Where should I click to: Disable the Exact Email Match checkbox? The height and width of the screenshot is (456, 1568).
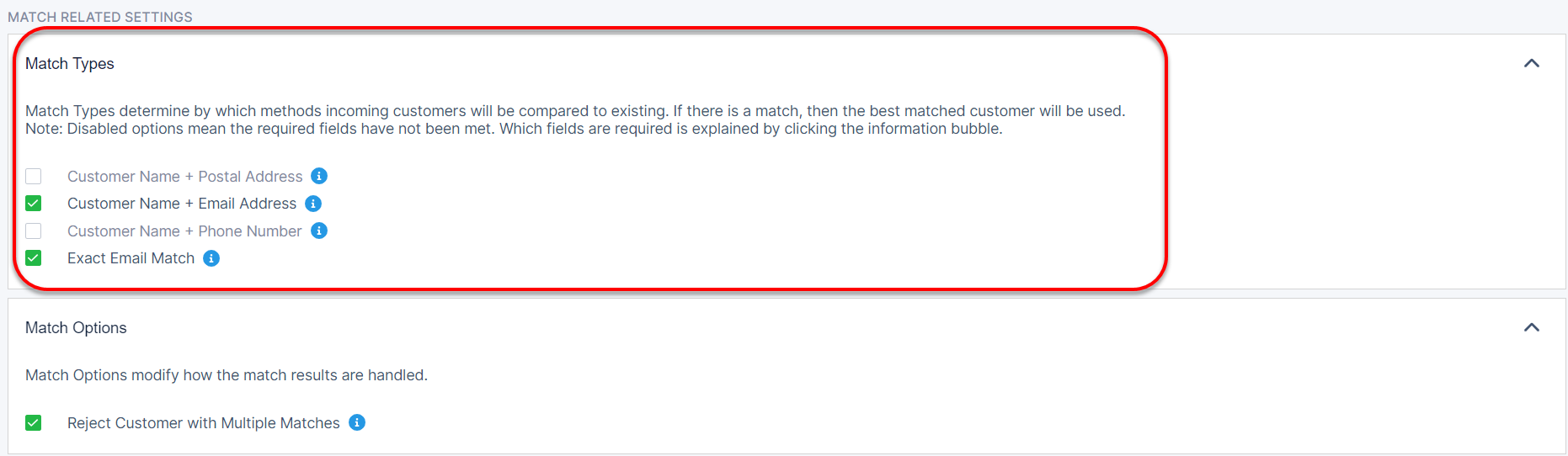click(x=34, y=258)
